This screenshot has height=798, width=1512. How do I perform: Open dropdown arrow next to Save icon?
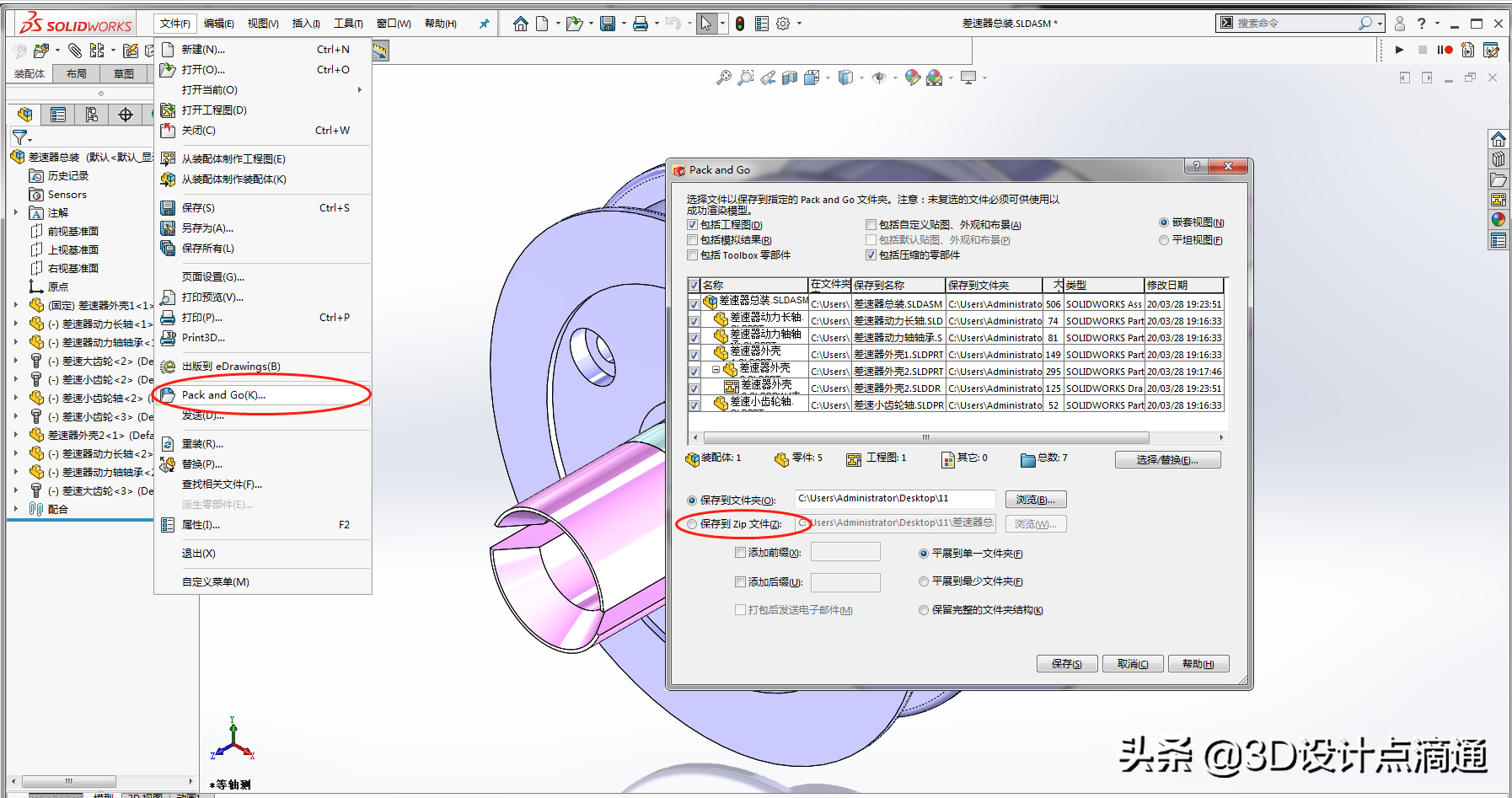624,24
